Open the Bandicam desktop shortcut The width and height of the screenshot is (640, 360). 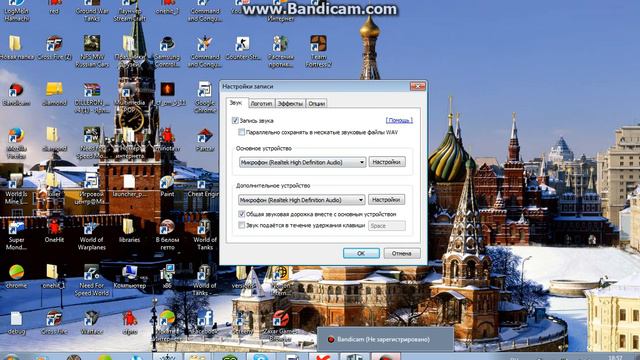[x=16, y=95]
